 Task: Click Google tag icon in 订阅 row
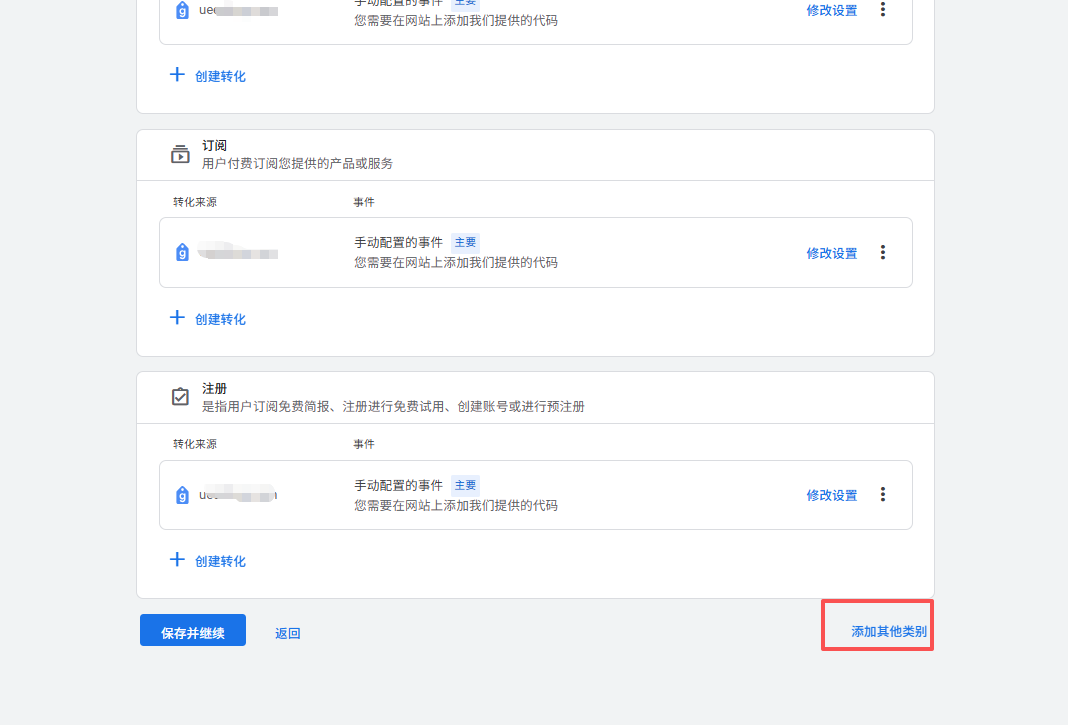(182, 252)
